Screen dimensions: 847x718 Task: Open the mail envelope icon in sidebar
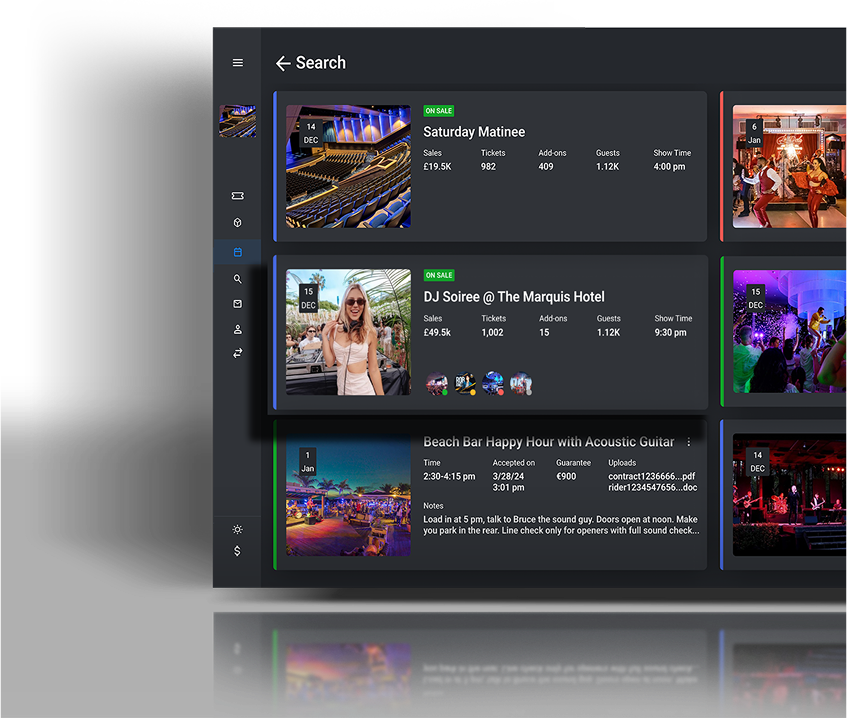click(237, 304)
